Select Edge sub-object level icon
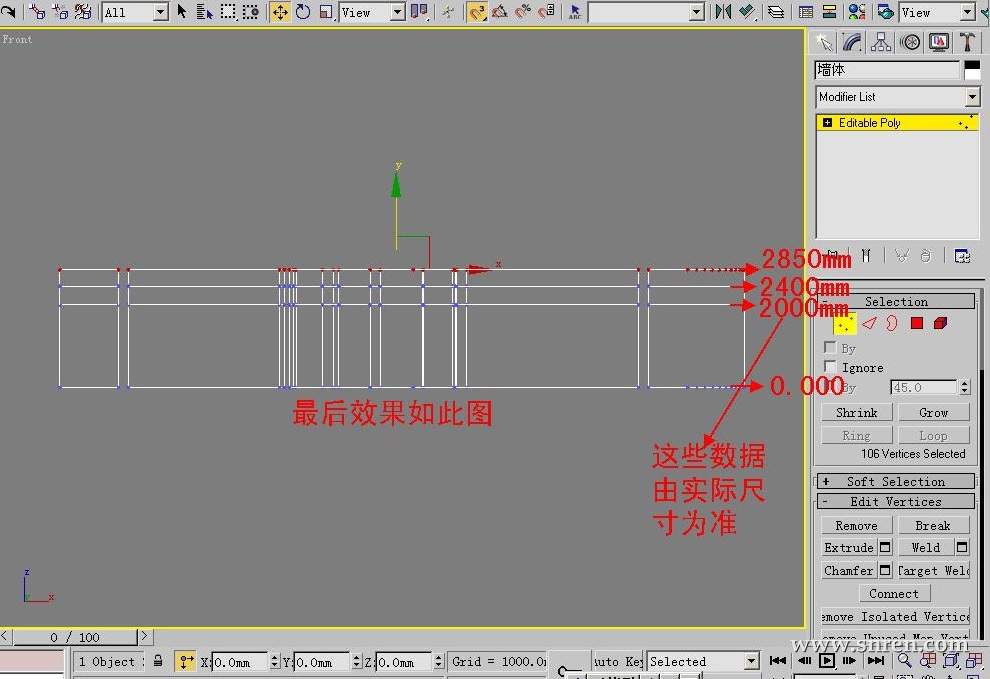Image resolution: width=990 pixels, height=679 pixels. tap(869, 323)
